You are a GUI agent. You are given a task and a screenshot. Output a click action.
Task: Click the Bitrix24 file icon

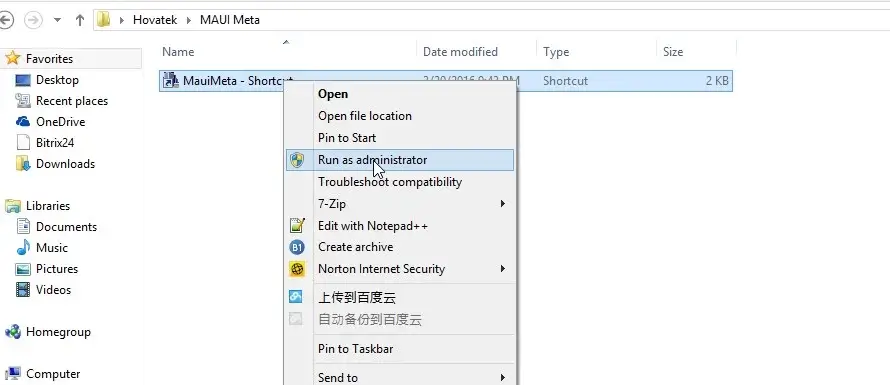(x=23, y=143)
